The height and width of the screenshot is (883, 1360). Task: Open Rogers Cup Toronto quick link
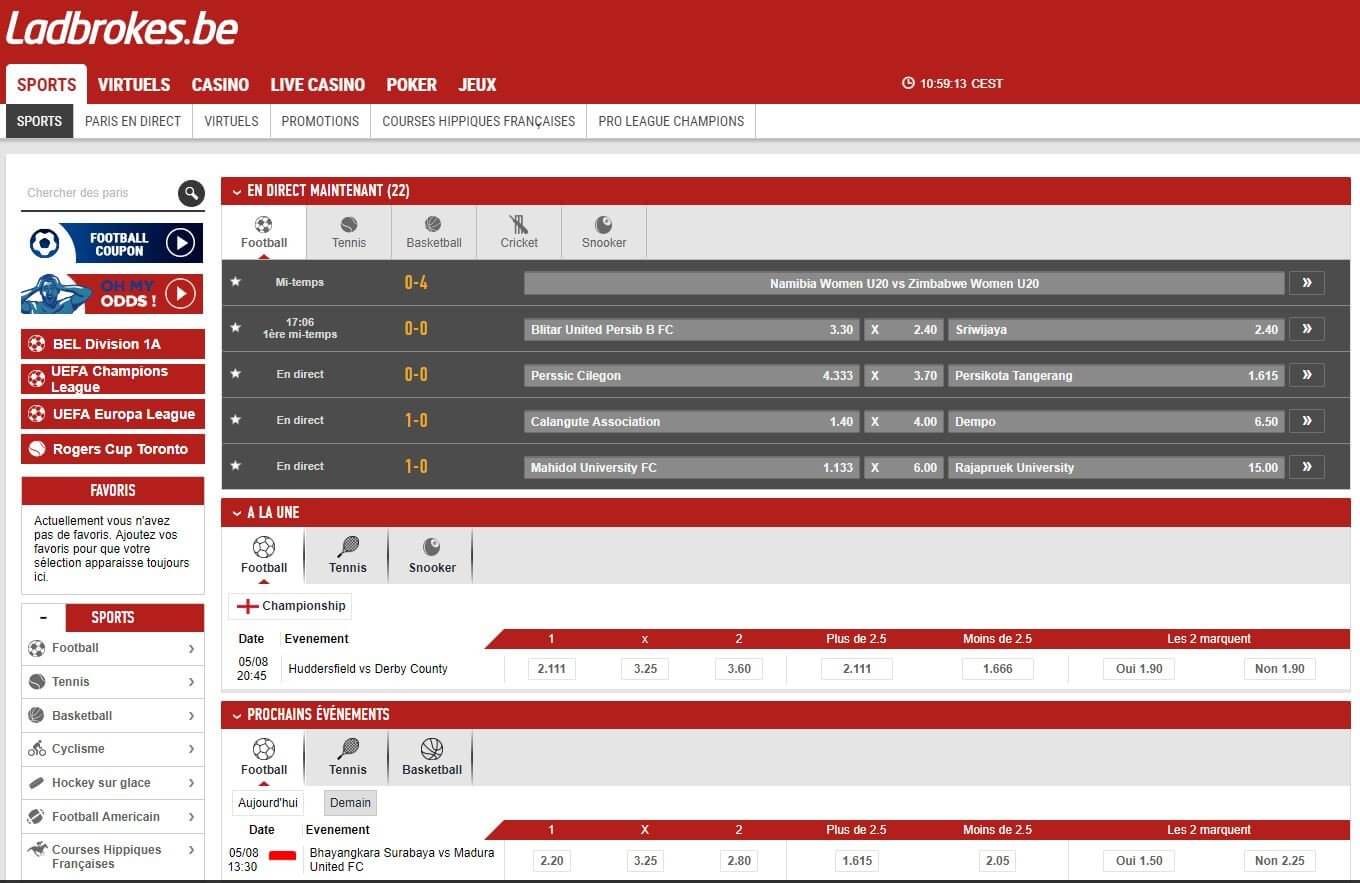pos(113,449)
